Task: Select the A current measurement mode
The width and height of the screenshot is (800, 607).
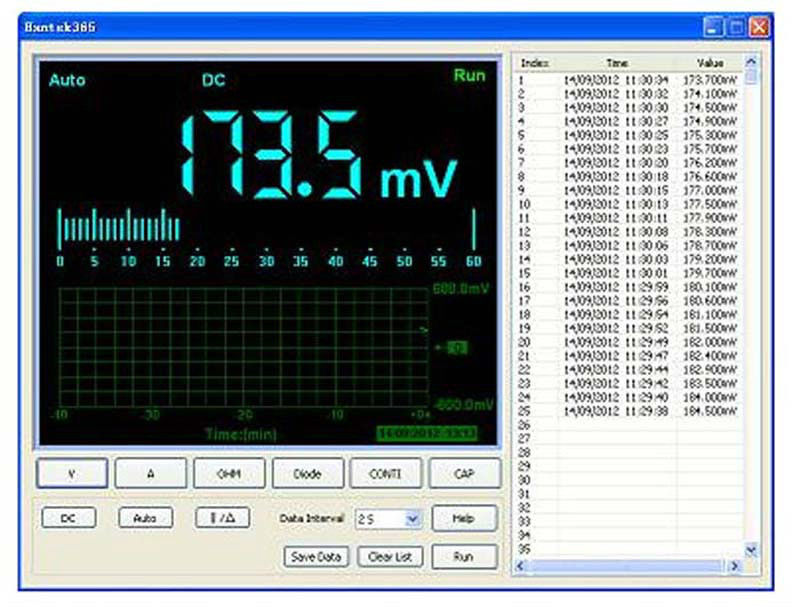Action: click(x=149, y=472)
